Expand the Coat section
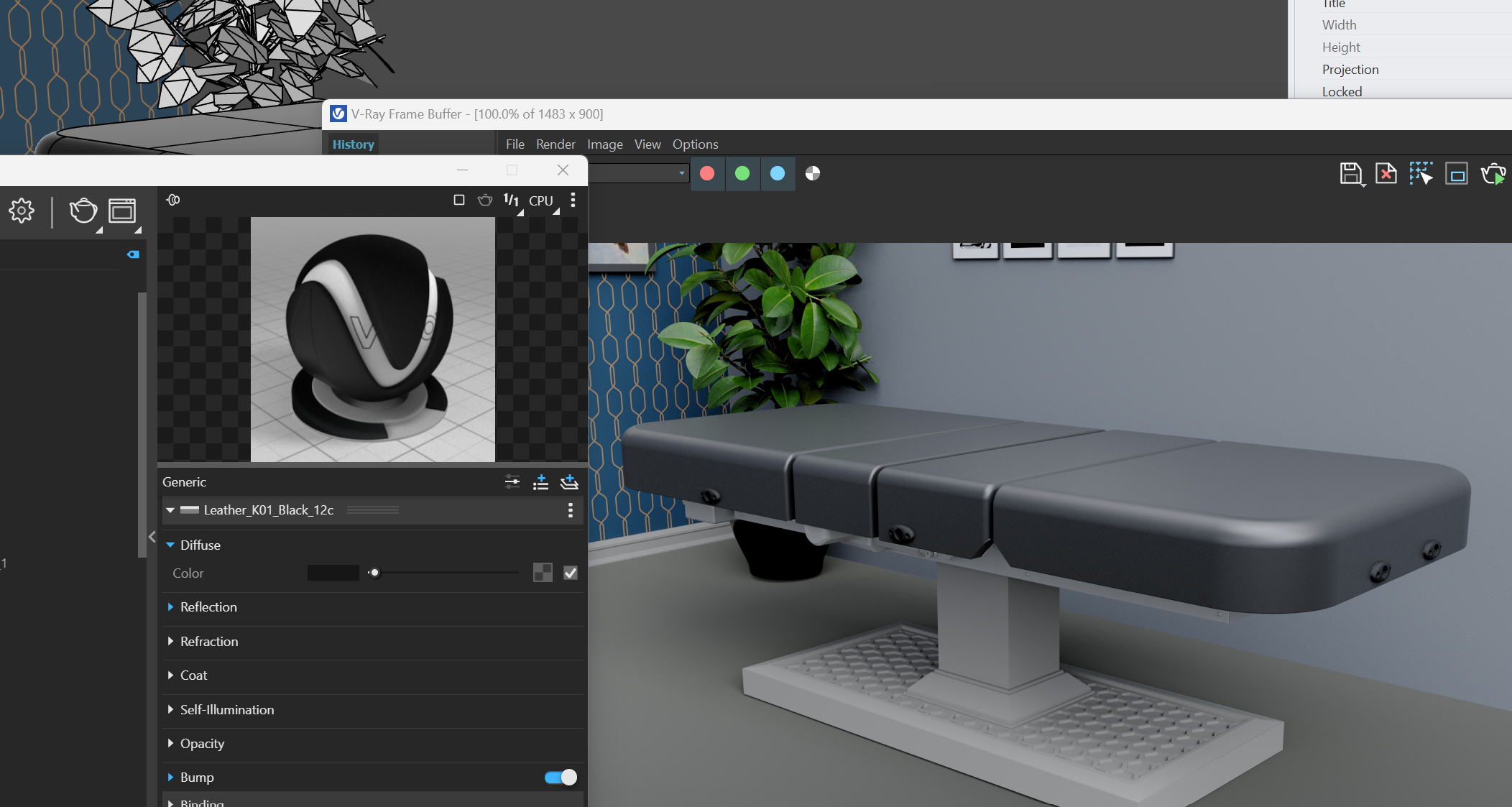 click(170, 675)
